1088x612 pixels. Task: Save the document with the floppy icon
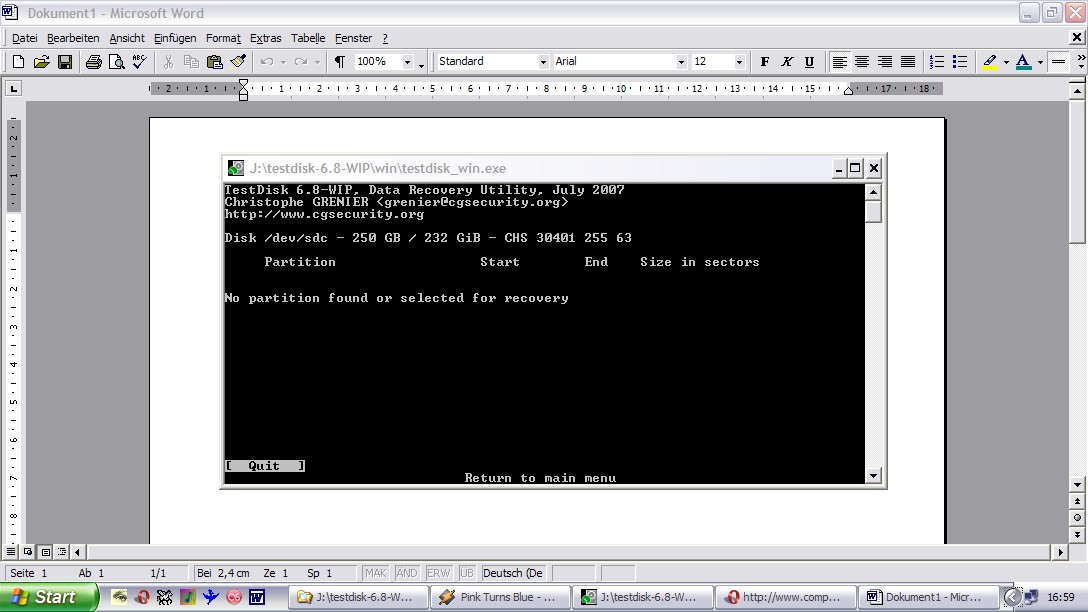pos(65,62)
